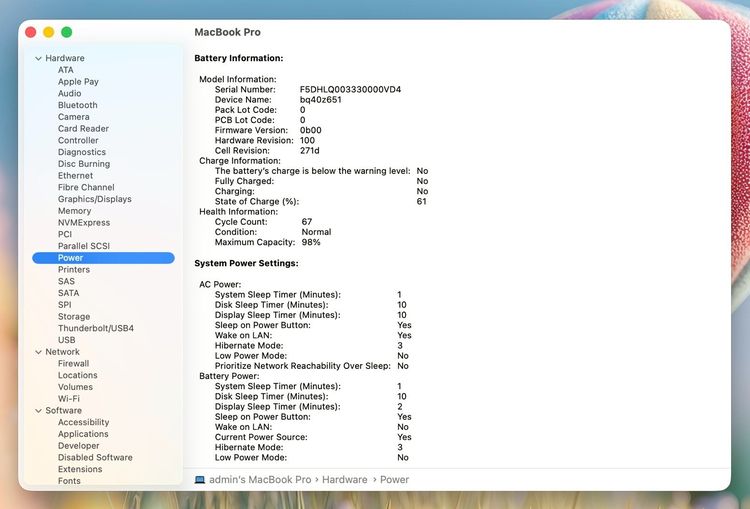Click the Hardware Revision value 100
The width and height of the screenshot is (750, 509).
pyautogui.click(x=307, y=141)
